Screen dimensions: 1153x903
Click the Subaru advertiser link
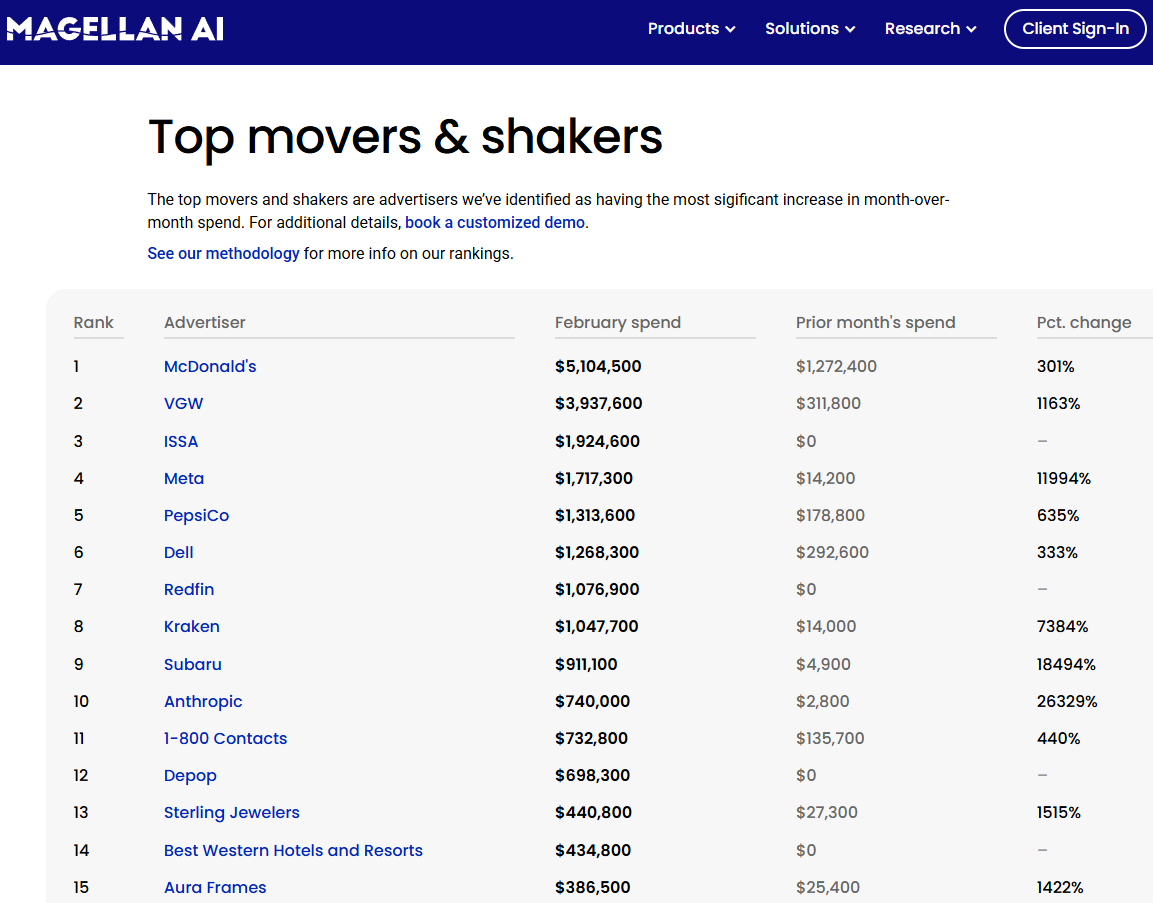(193, 665)
